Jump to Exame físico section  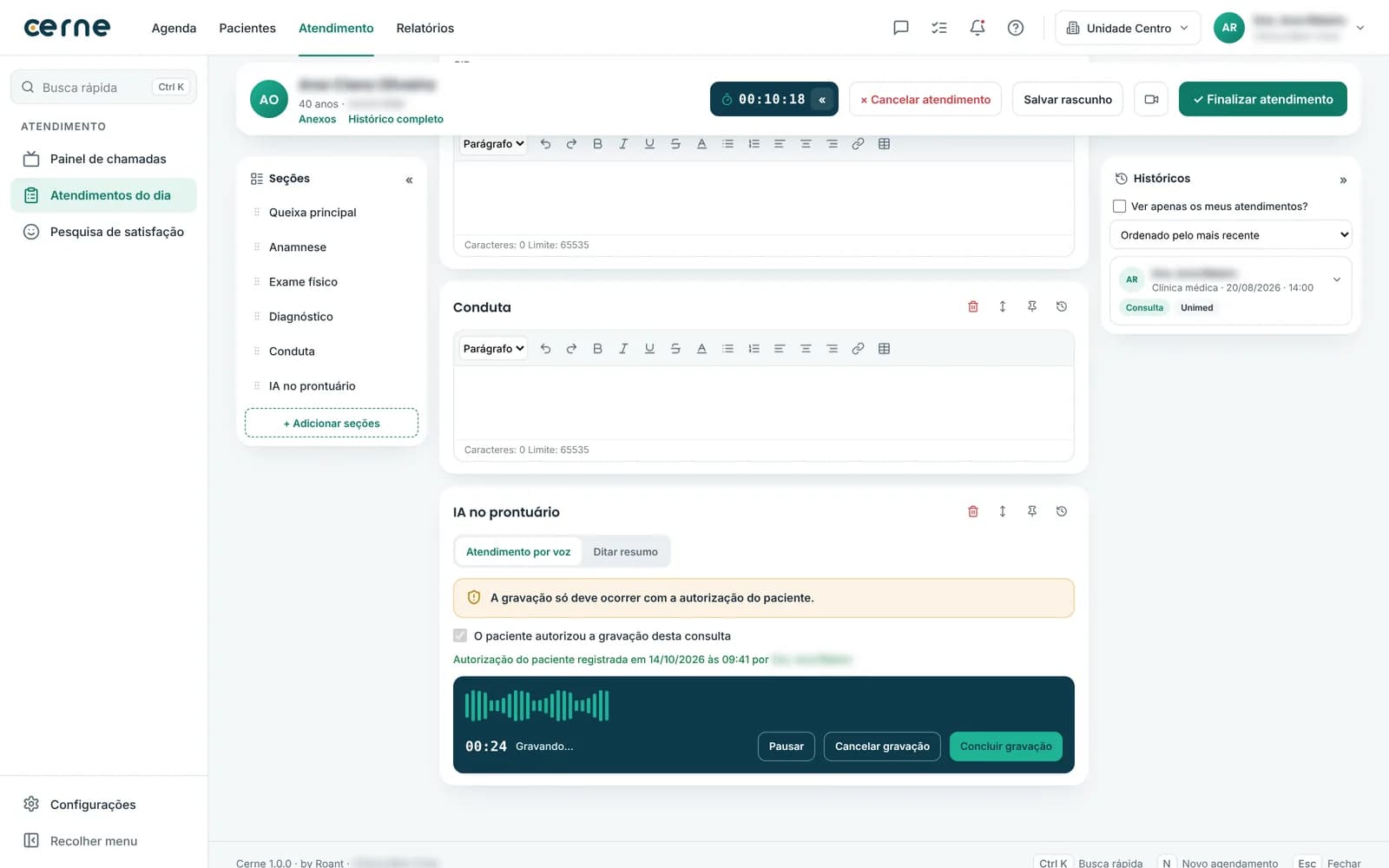[303, 282]
